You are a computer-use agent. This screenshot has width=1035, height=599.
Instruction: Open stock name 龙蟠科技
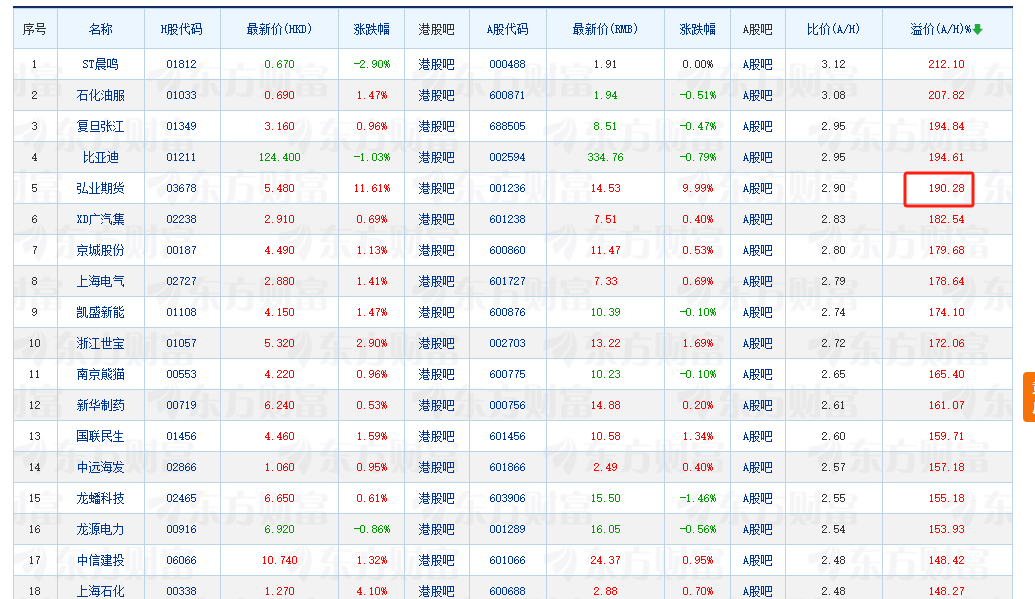[x=100, y=499]
